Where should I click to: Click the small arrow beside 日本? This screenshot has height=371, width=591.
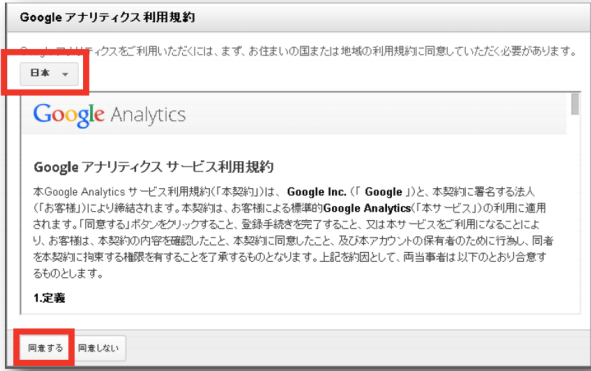point(65,74)
